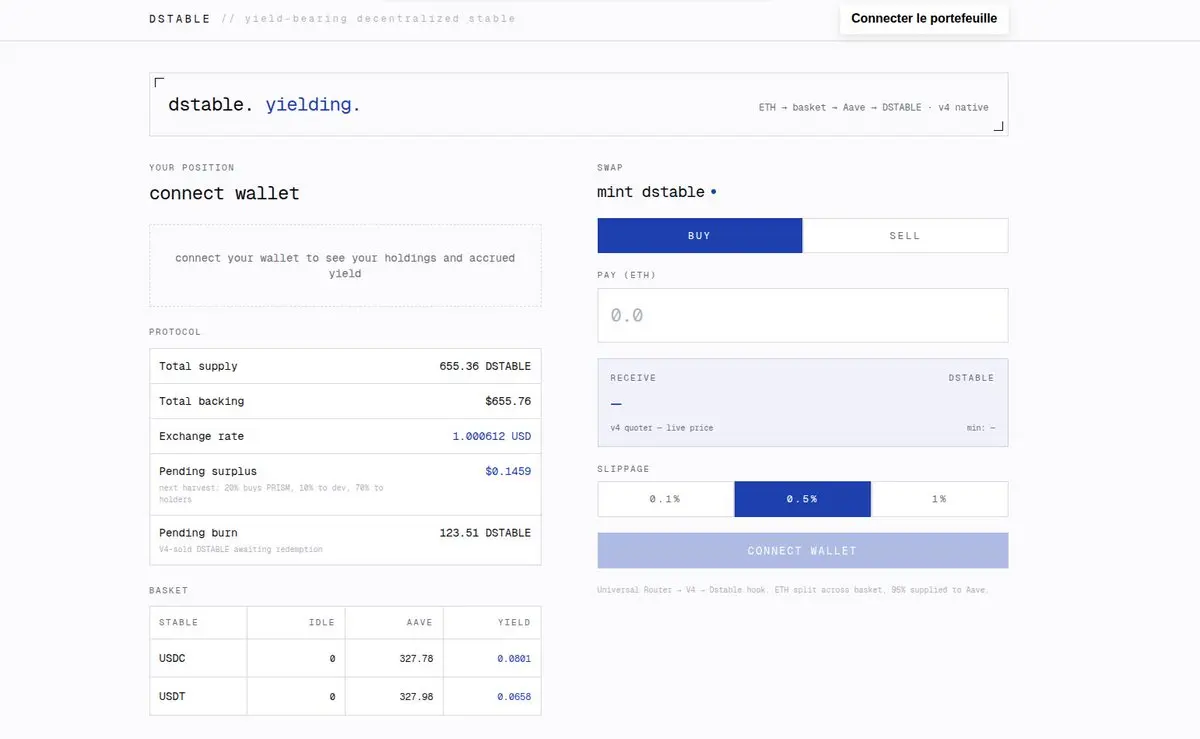Click the USDC Aave amount 327.78
The height and width of the screenshot is (739, 1200).
tap(414, 659)
